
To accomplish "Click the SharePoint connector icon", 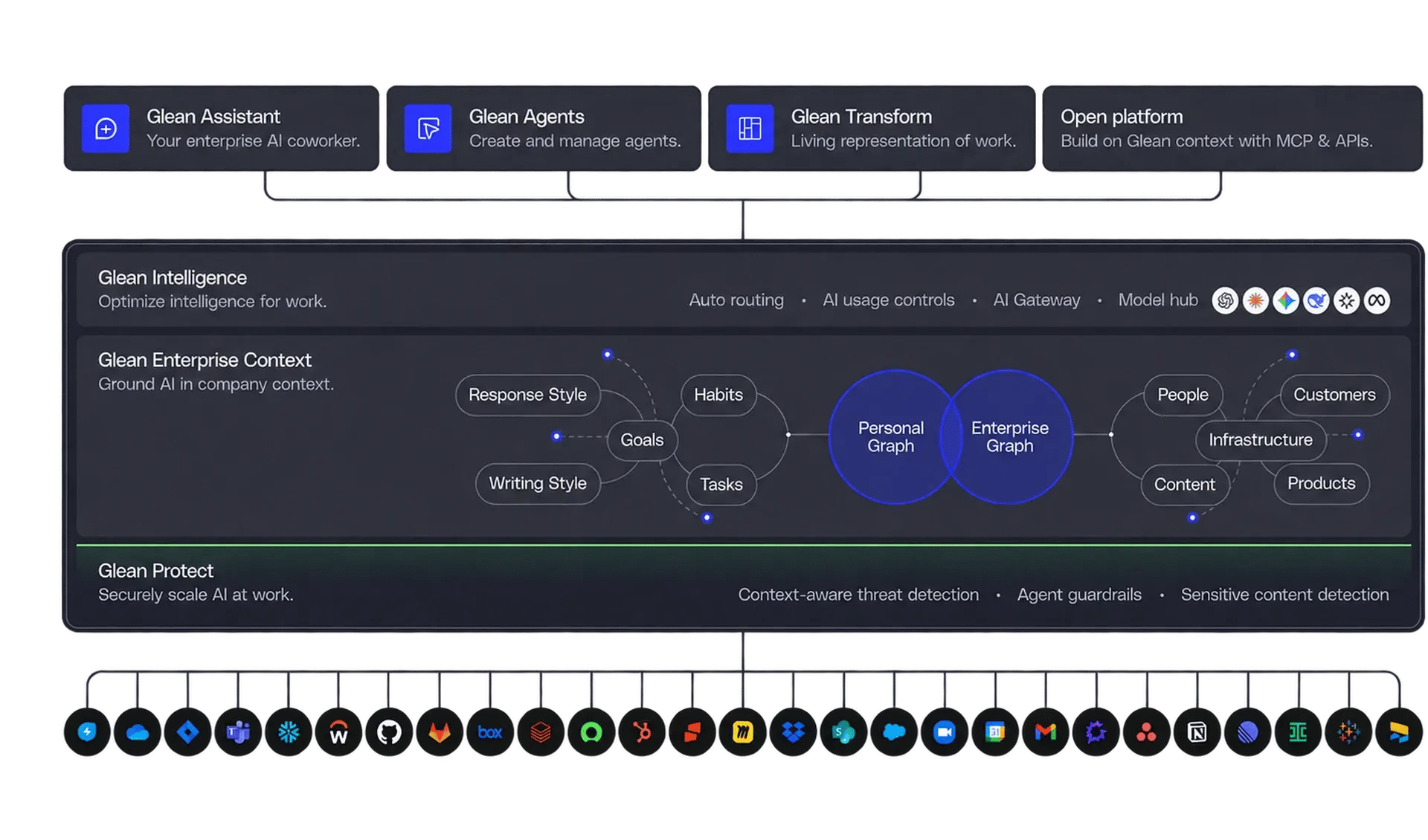I will tap(843, 732).
